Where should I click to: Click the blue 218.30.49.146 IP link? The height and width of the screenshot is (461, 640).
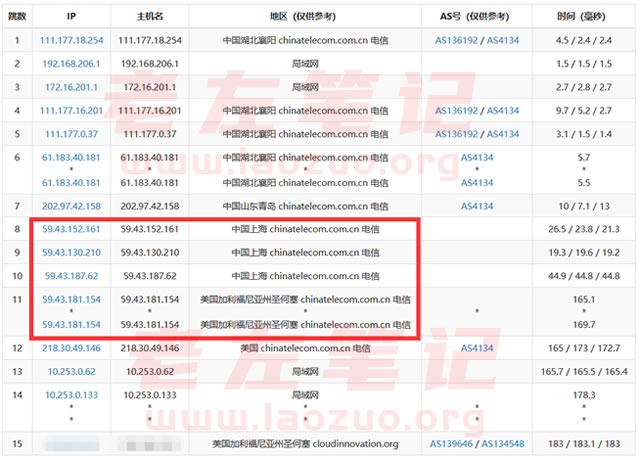click(x=71, y=347)
